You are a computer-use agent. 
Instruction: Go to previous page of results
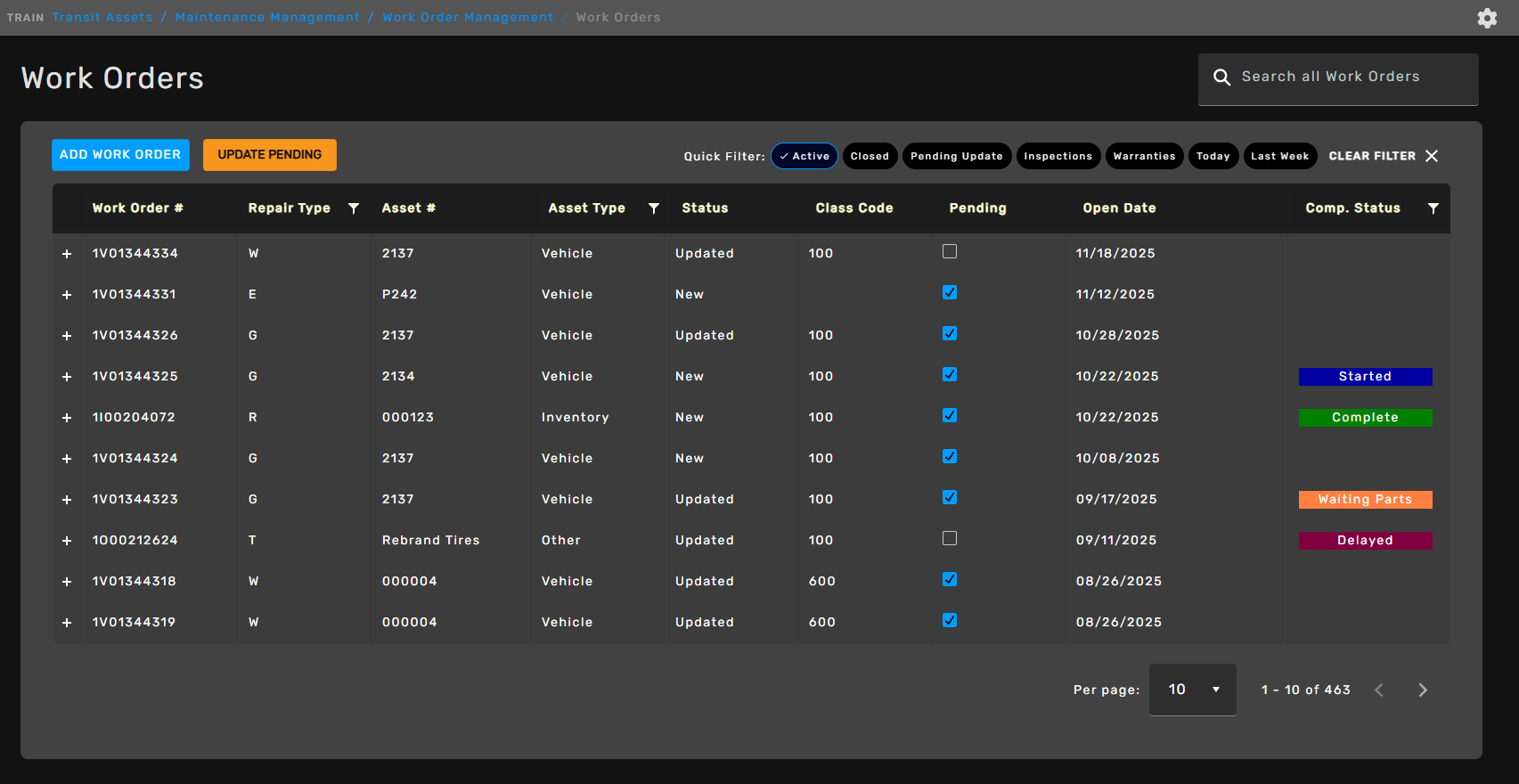(1379, 690)
